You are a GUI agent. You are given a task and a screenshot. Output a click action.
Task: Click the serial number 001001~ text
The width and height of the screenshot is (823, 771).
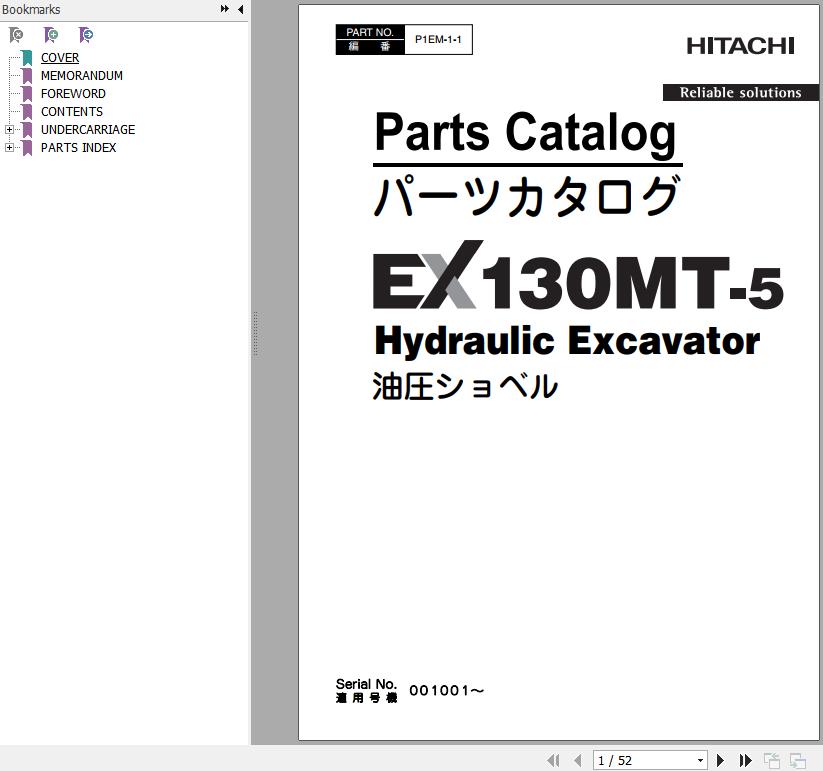tap(446, 691)
